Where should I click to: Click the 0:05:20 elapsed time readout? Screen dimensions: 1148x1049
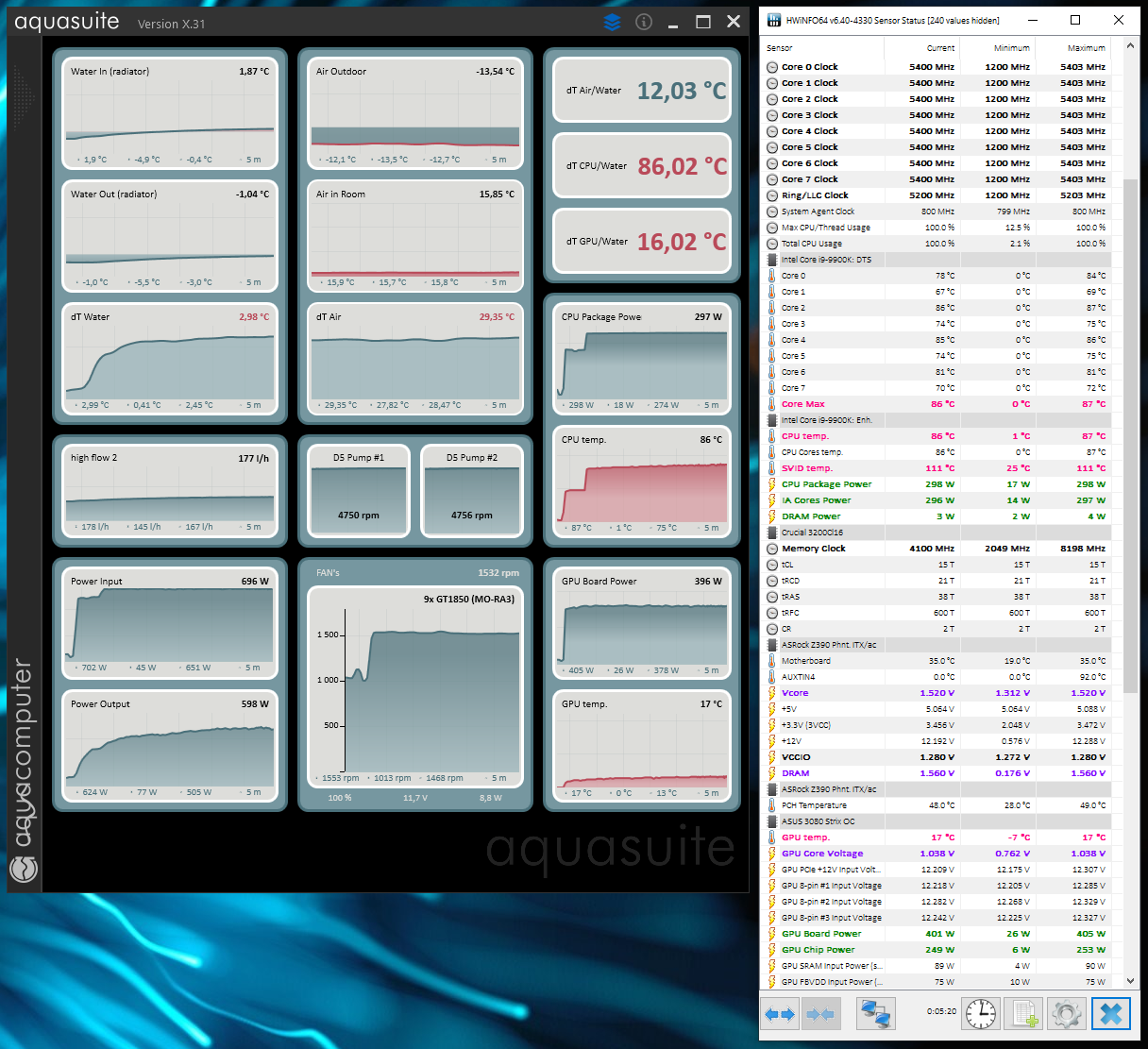click(x=941, y=1011)
